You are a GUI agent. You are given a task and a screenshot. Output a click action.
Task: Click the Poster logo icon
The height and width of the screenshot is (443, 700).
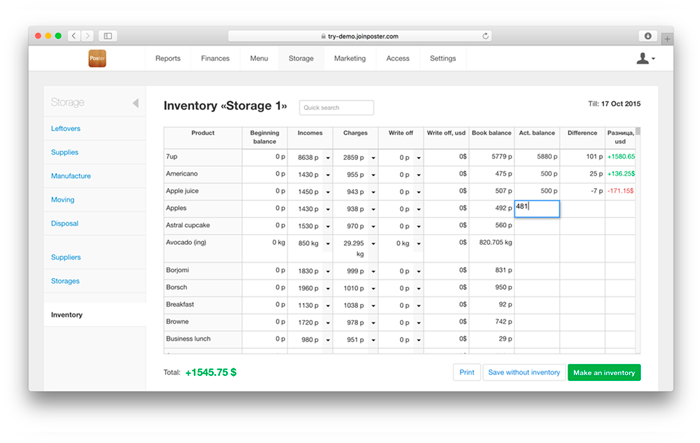tap(97, 59)
